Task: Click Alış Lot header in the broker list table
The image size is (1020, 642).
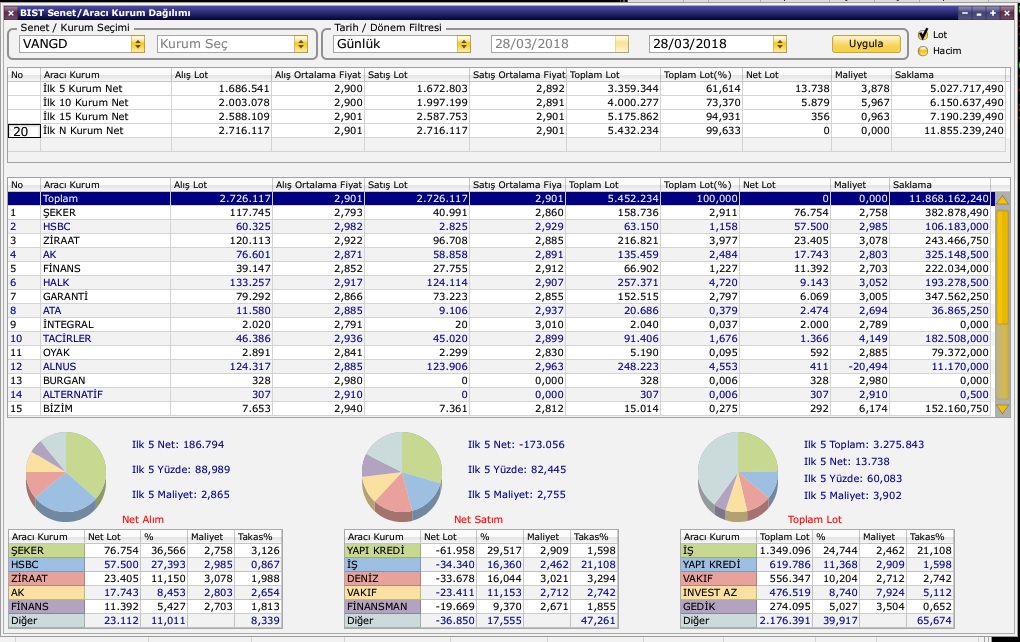Action: (221, 185)
